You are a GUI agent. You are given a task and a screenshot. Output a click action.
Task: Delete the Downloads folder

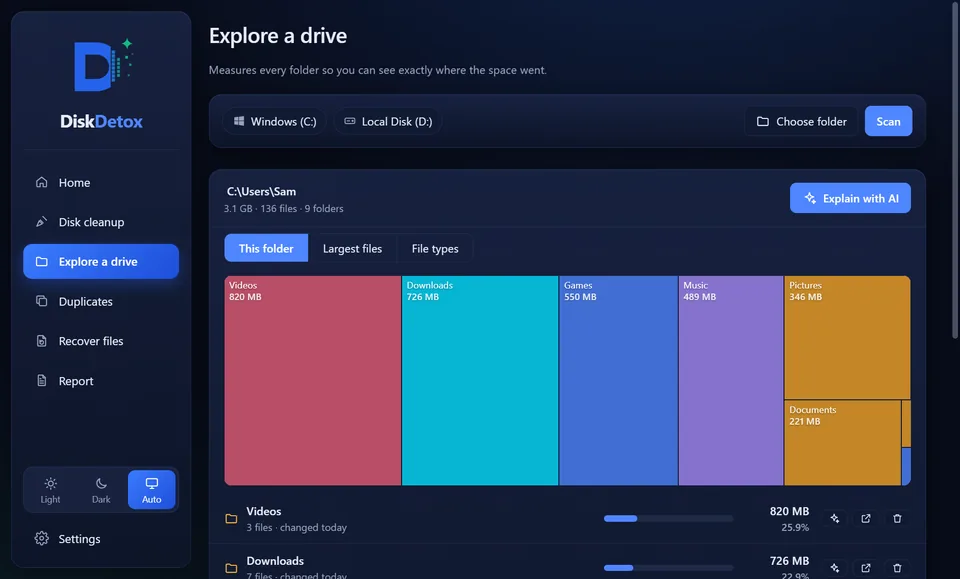pos(897,568)
